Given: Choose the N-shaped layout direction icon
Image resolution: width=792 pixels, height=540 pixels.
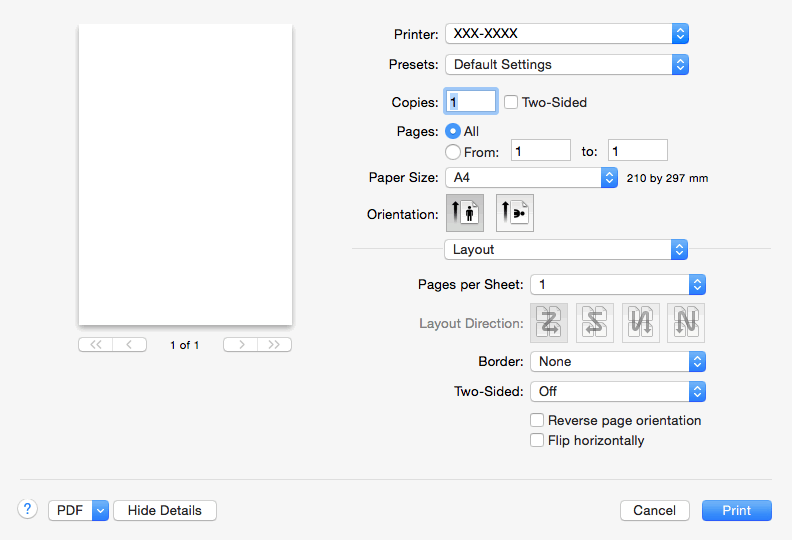Looking at the screenshot, I should [686, 323].
